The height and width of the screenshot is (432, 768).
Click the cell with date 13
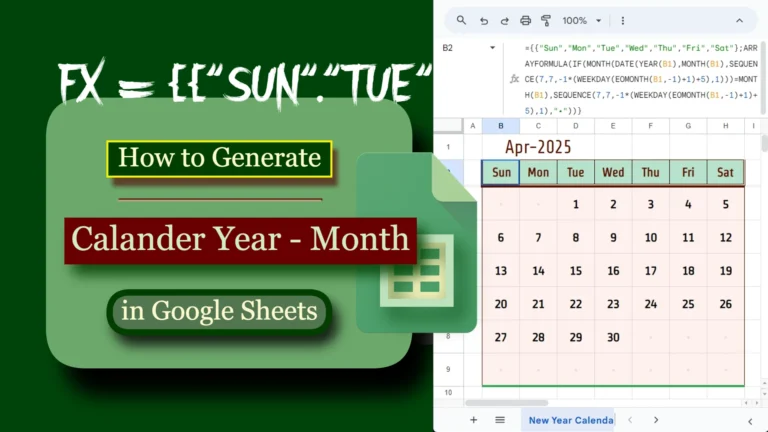tap(501, 271)
